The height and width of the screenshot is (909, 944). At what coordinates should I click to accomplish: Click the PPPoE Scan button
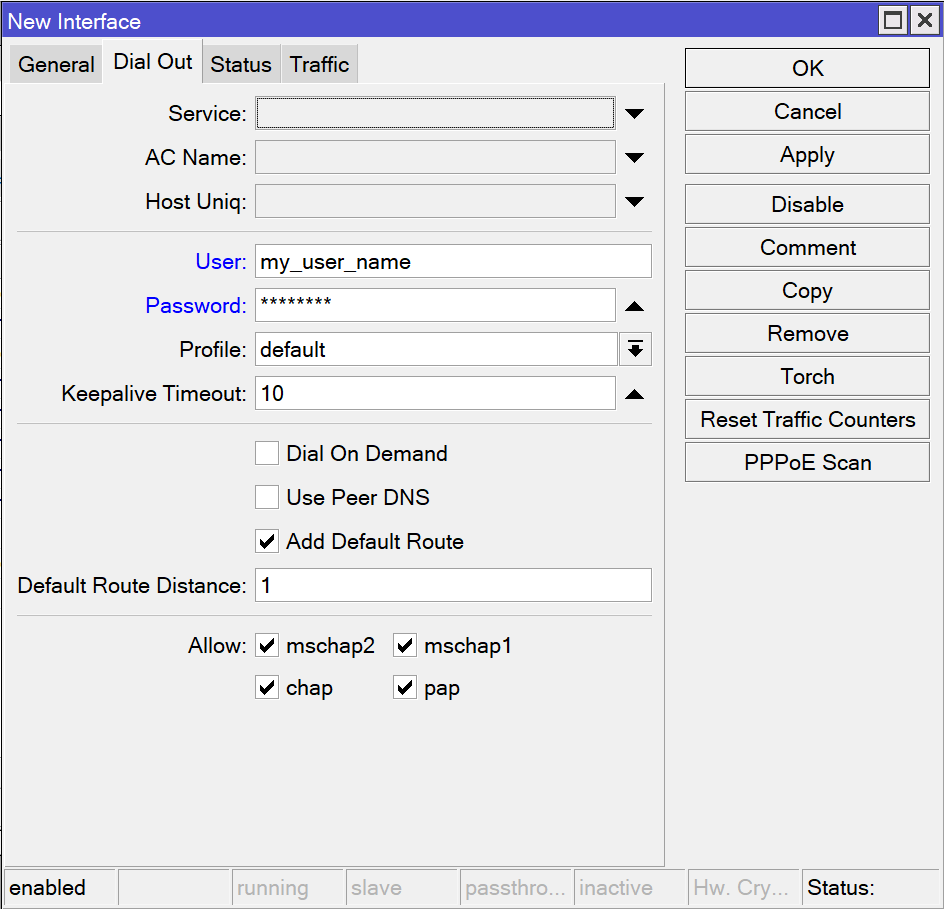[807, 463]
